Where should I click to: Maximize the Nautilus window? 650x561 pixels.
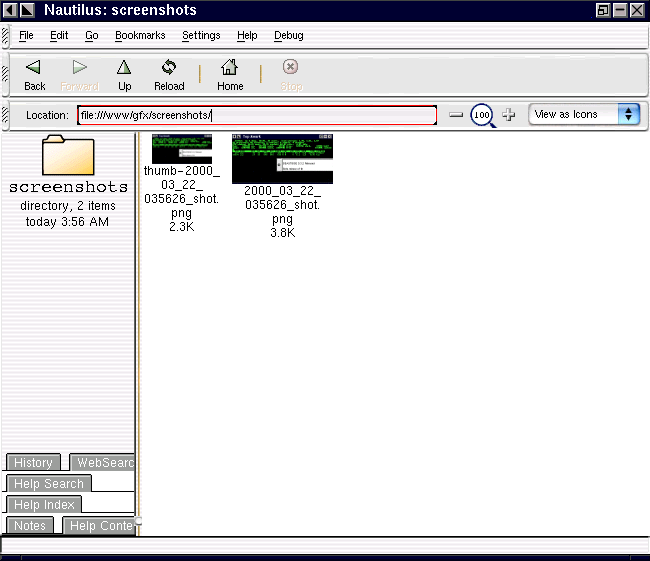(603, 10)
